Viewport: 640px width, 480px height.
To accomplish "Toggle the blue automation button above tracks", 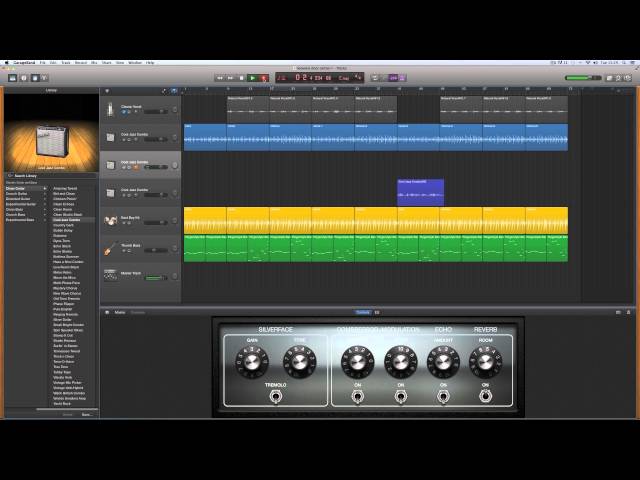I will (x=174, y=91).
